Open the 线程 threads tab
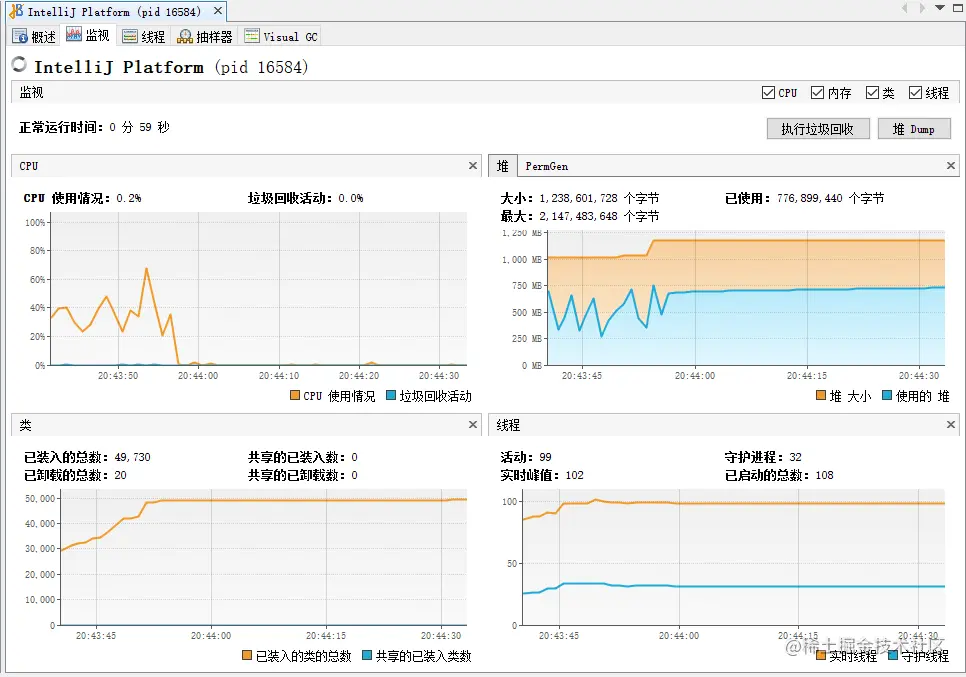 tap(144, 36)
